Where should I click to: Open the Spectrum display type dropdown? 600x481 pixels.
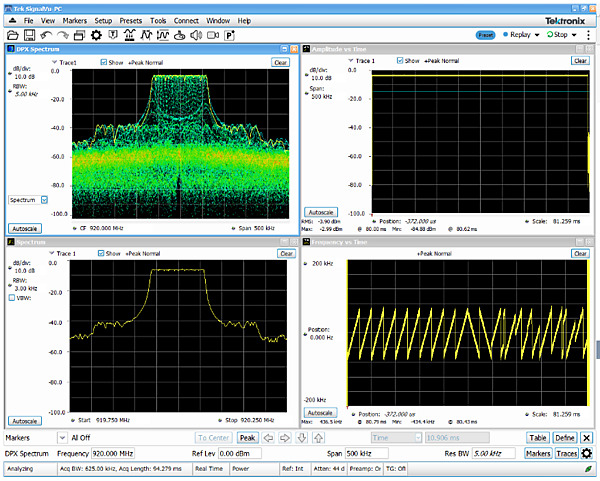coord(44,199)
